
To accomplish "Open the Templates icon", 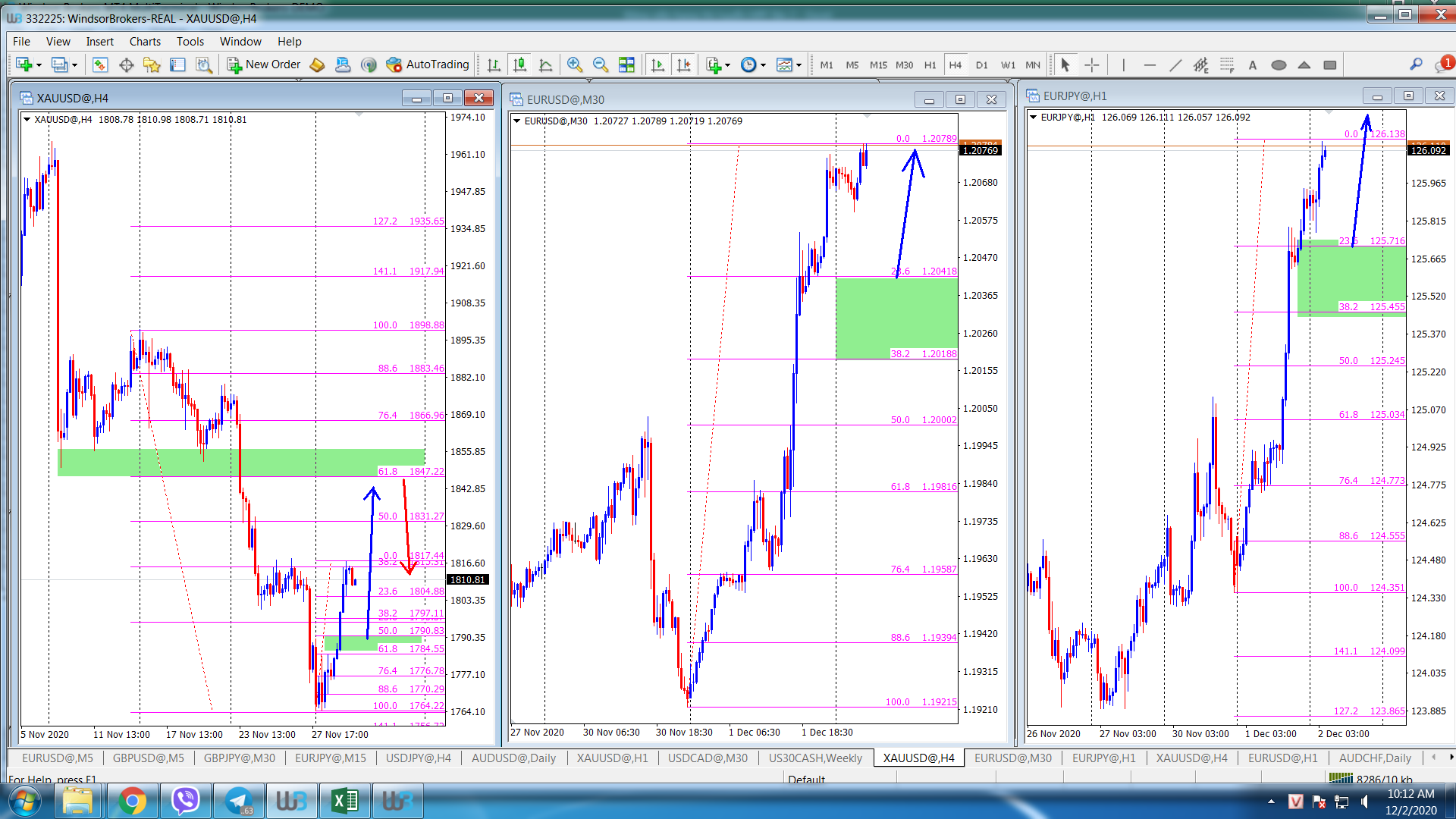I will (785, 65).
